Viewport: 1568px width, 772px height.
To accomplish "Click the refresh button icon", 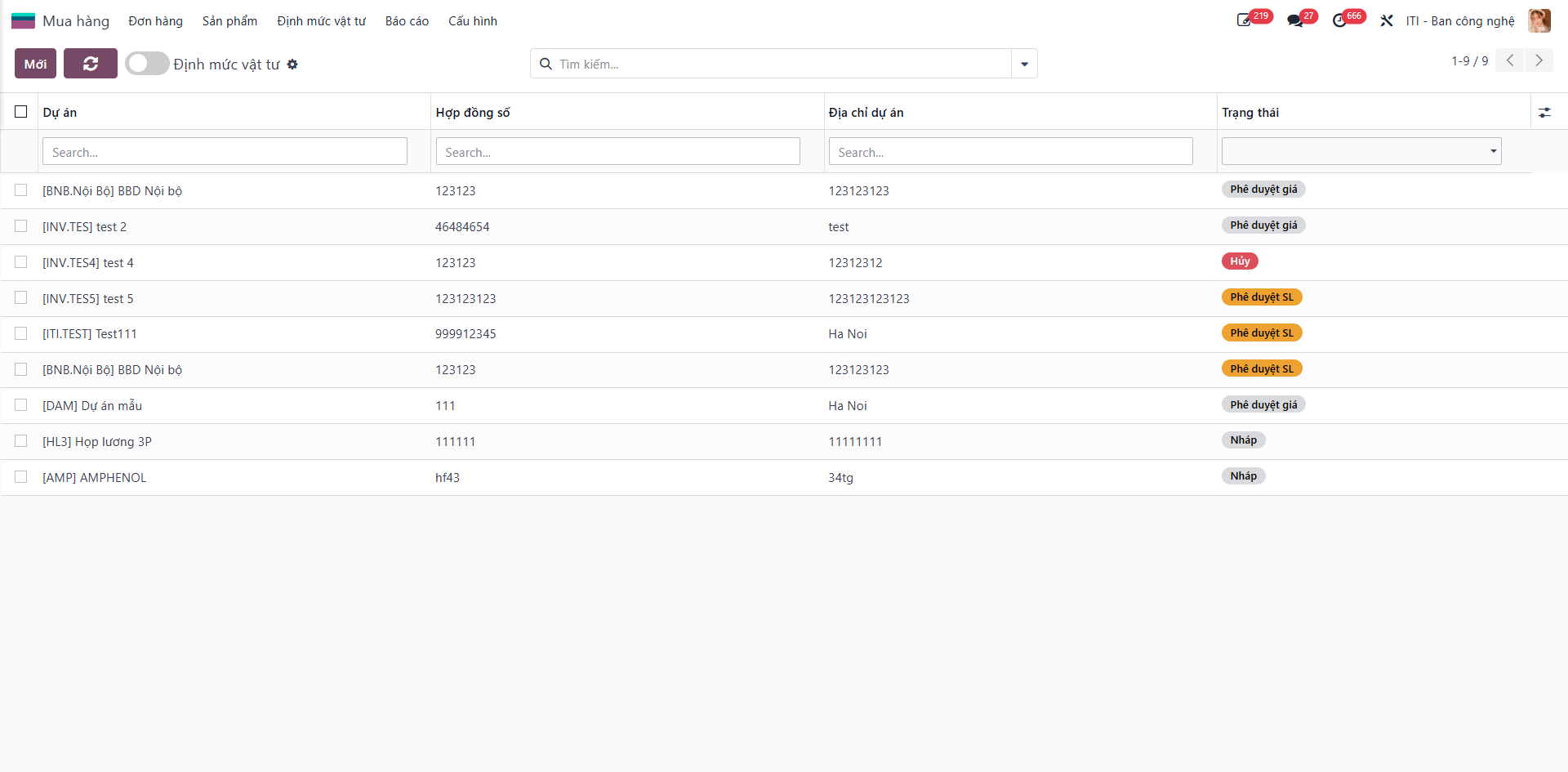I will click(91, 64).
